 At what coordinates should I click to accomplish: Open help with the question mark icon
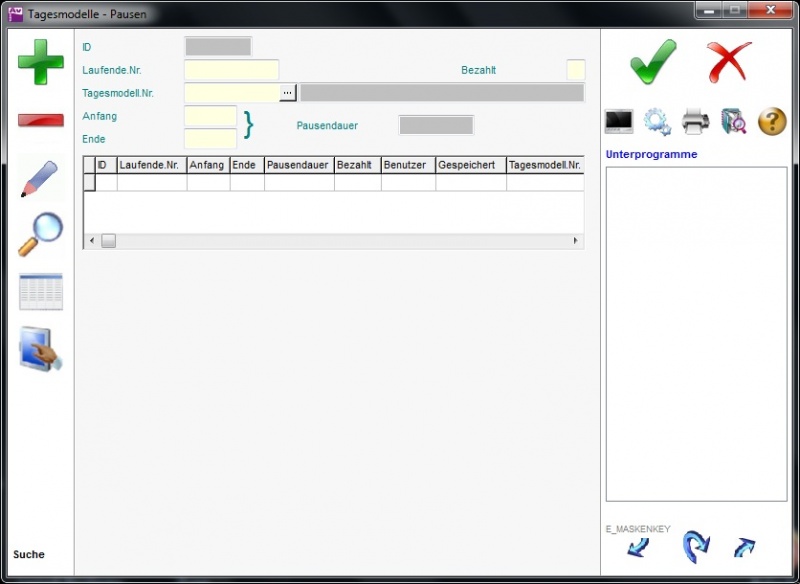point(772,122)
